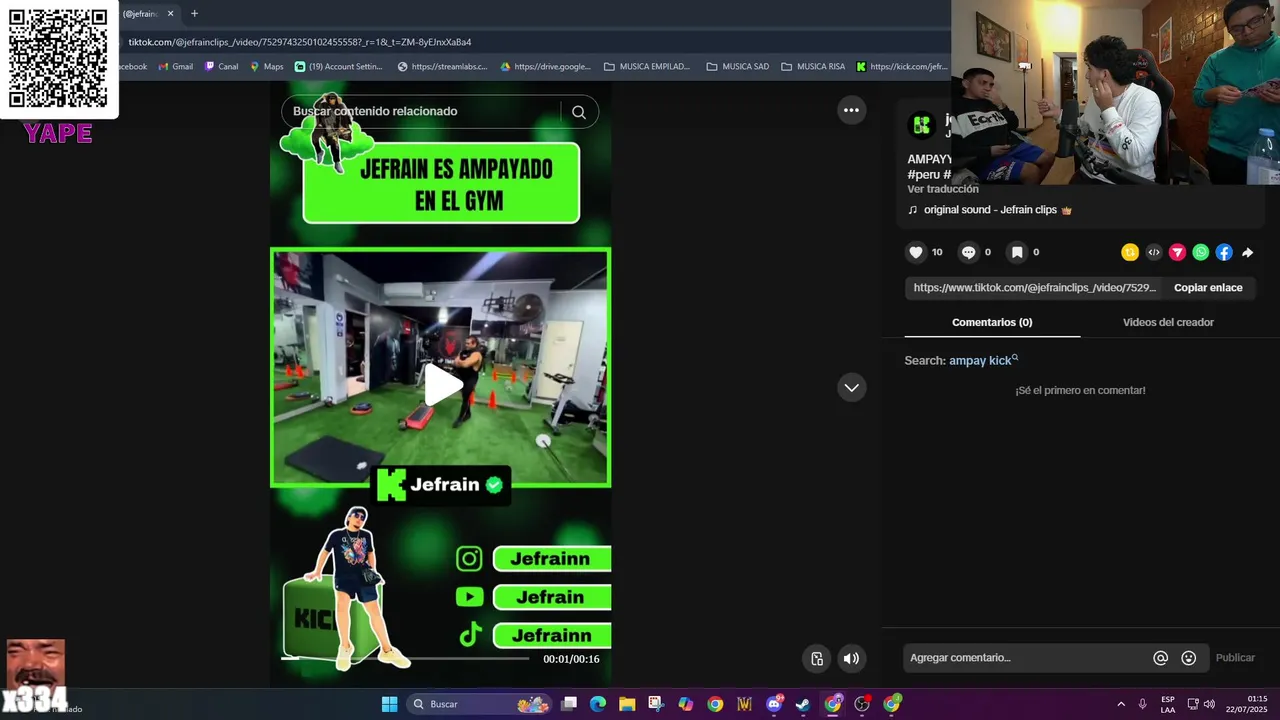Like the video with the heart icon
Screen dimensions: 1280x720
point(915,252)
